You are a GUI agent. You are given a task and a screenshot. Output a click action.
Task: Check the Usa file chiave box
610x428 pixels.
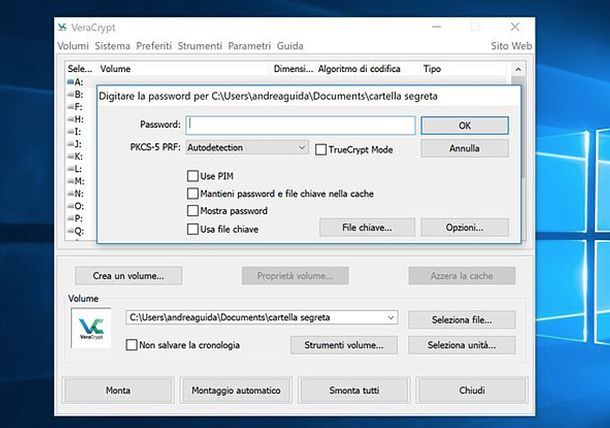193,229
